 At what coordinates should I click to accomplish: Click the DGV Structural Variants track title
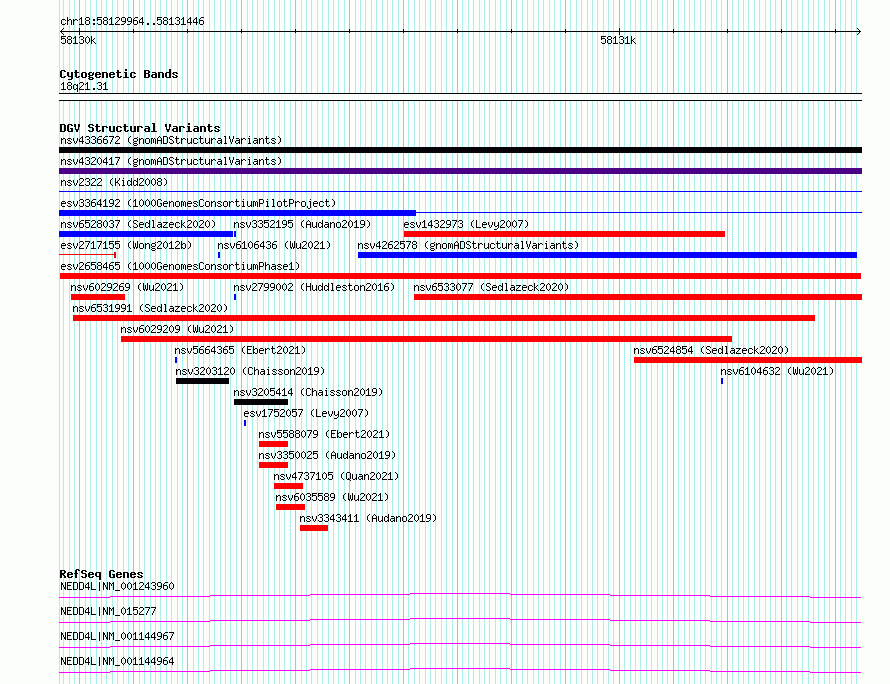point(140,128)
